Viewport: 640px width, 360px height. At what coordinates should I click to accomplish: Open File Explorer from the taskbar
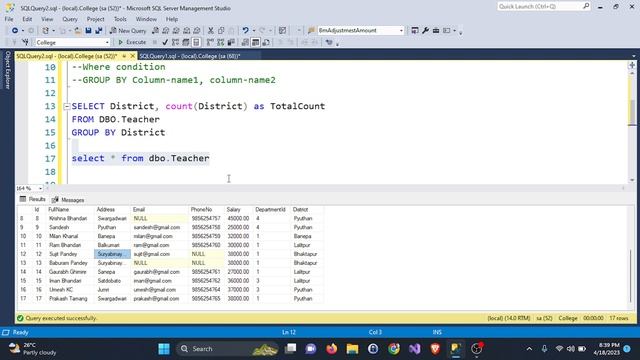352,349
